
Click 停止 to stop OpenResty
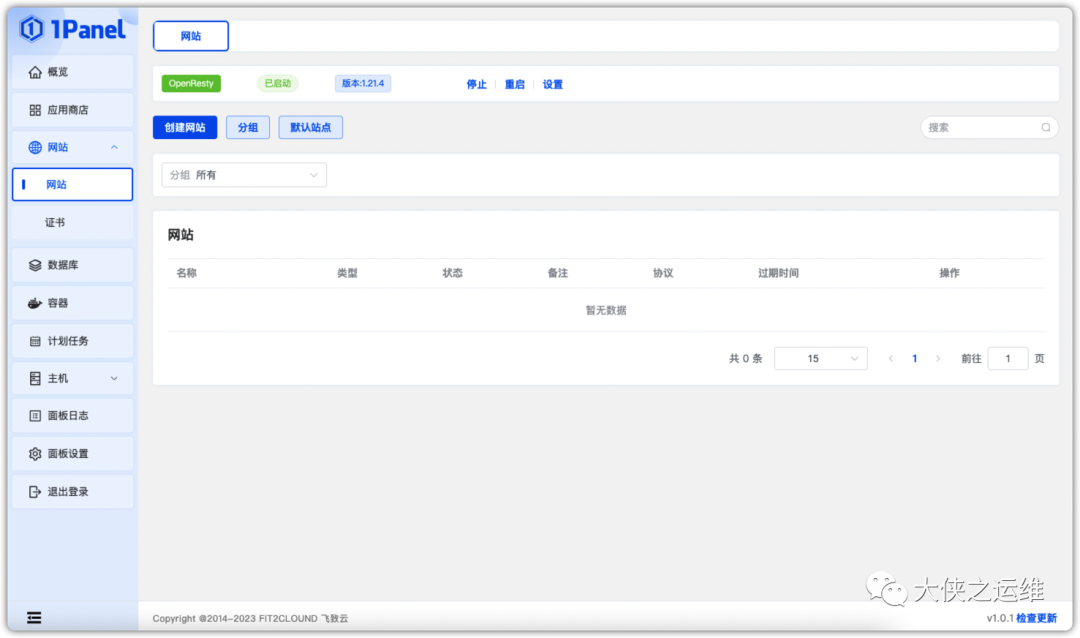(x=477, y=84)
